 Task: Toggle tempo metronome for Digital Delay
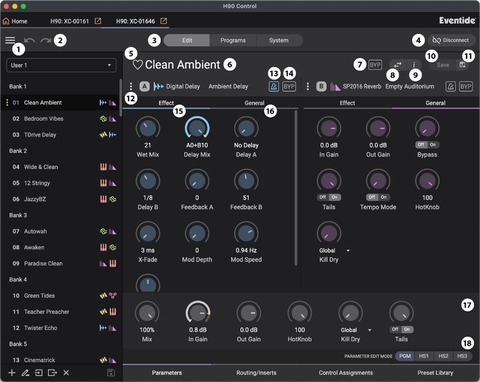click(x=274, y=87)
